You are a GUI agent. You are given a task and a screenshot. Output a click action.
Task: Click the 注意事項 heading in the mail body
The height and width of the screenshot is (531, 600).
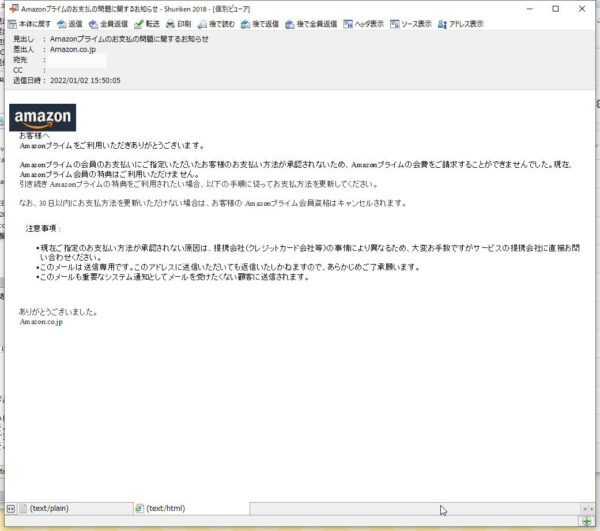tap(42, 228)
